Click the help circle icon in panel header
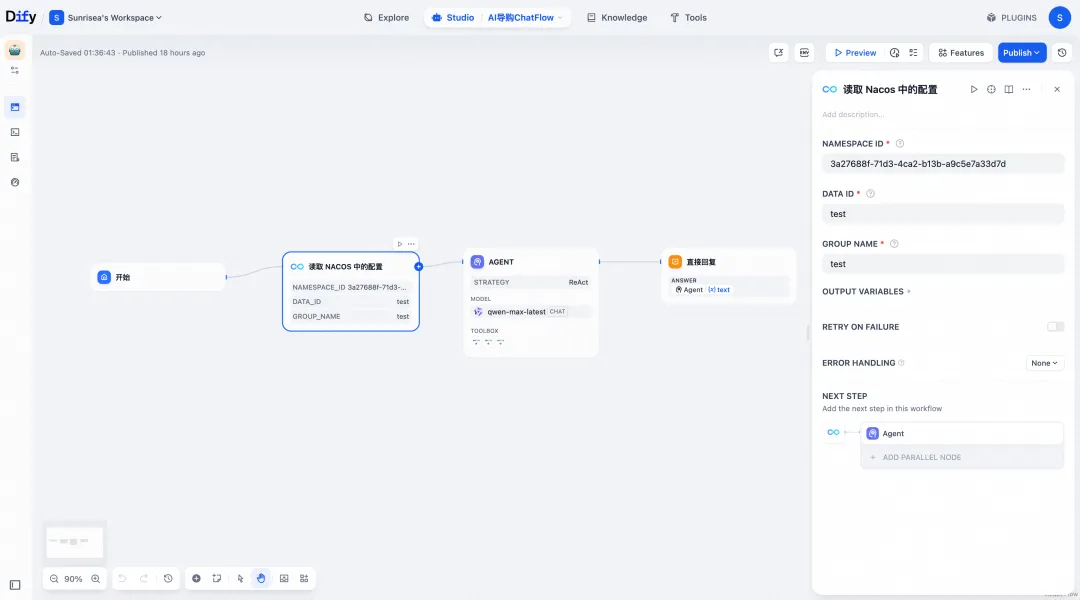The image size is (1080, 600). pos(991,90)
